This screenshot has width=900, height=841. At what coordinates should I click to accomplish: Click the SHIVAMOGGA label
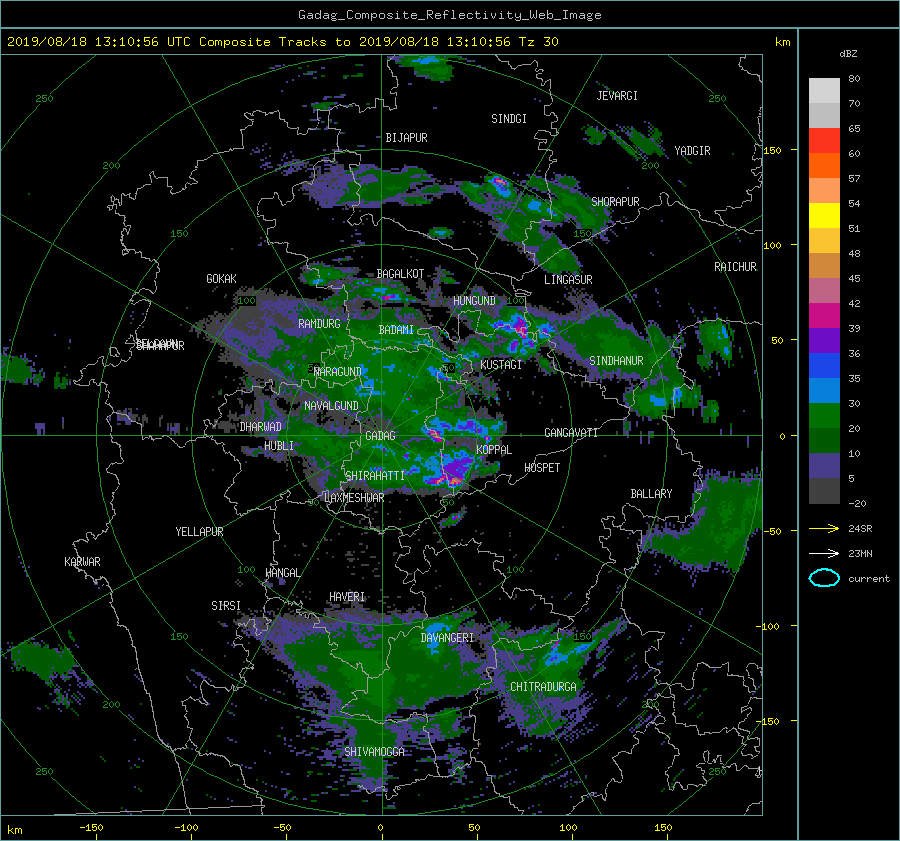[x=374, y=752]
